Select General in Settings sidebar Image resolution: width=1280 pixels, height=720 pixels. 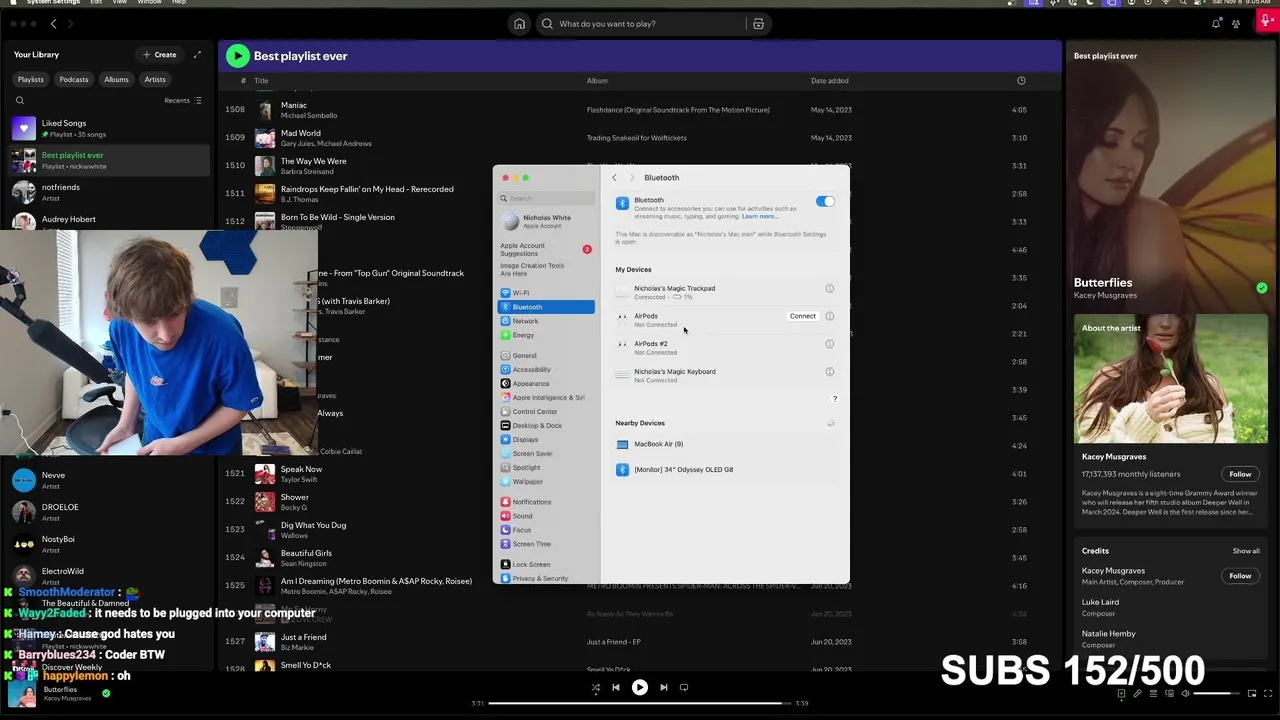(x=546, y=356)
